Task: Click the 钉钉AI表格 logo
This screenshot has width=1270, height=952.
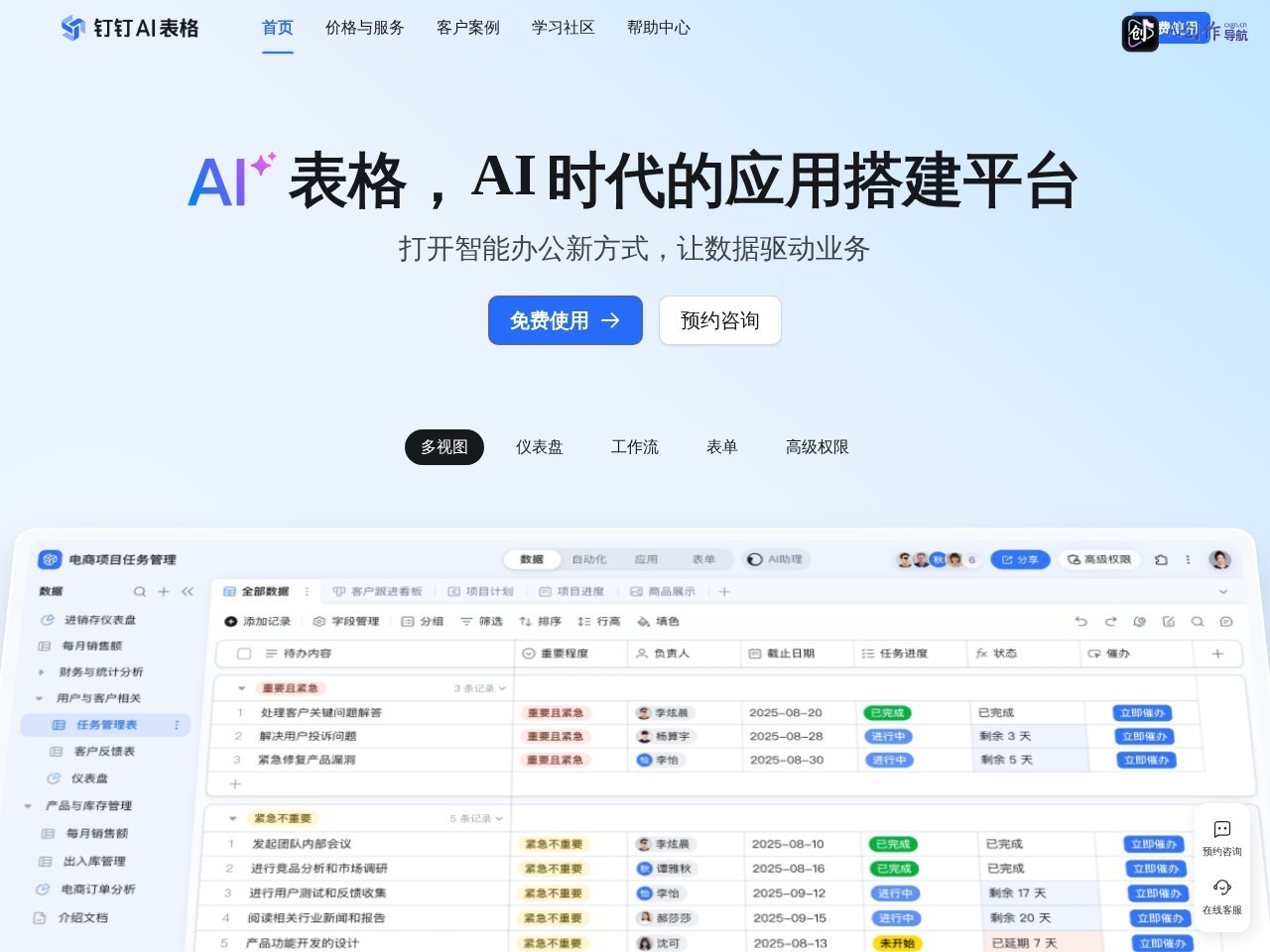Action: click(129, 28)
